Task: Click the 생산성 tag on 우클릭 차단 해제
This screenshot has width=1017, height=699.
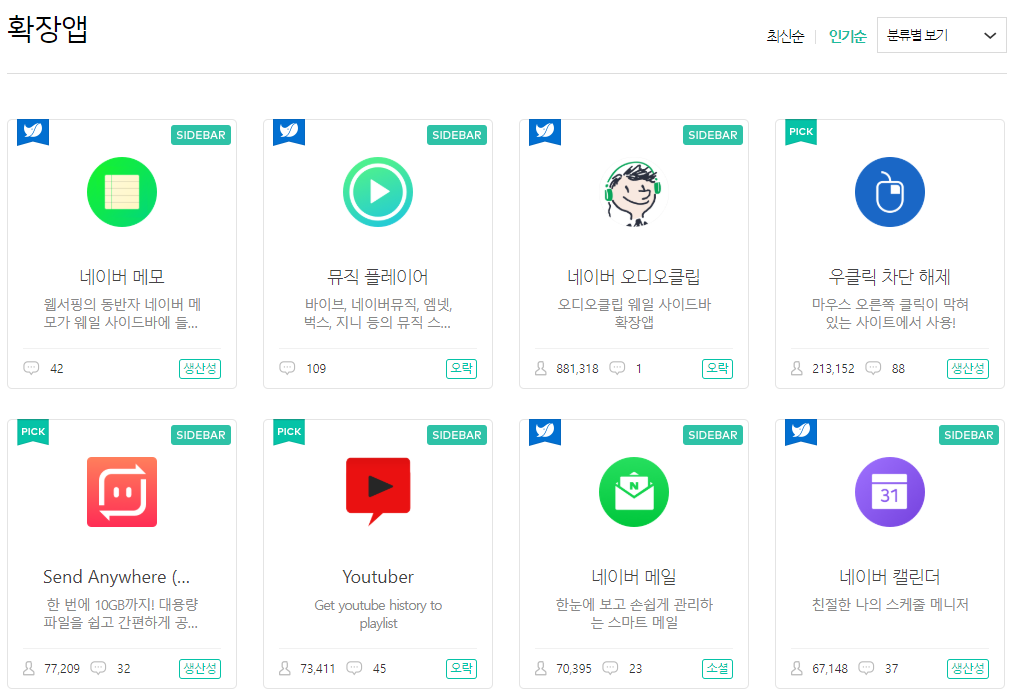Action: pyautogui.click(x=968, y=368)
